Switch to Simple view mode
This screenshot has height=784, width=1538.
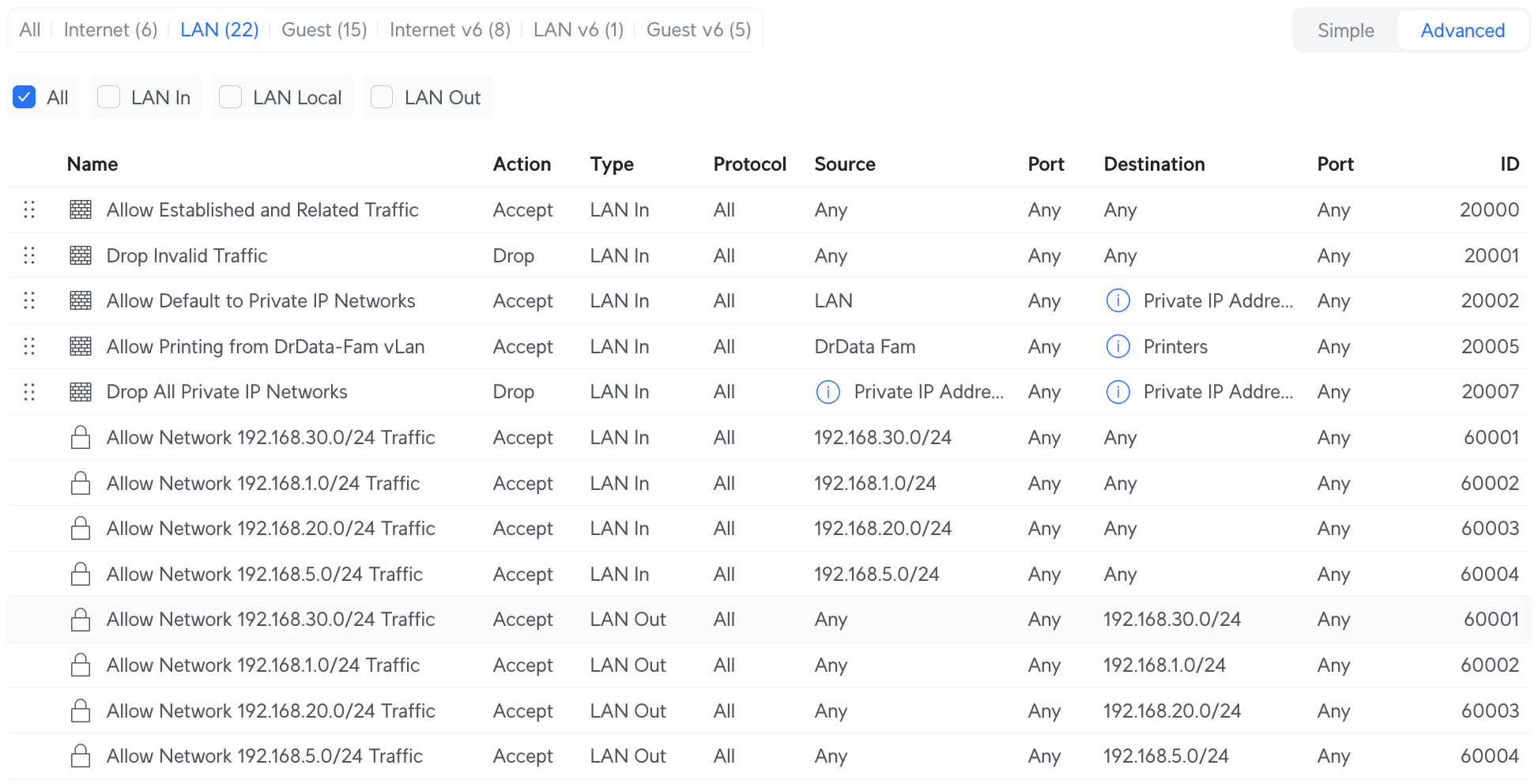tap(1345, 31)
